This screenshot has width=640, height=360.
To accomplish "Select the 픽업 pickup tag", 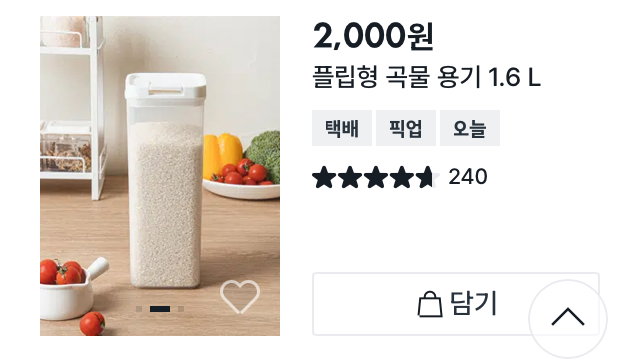I will pos(406,128).
